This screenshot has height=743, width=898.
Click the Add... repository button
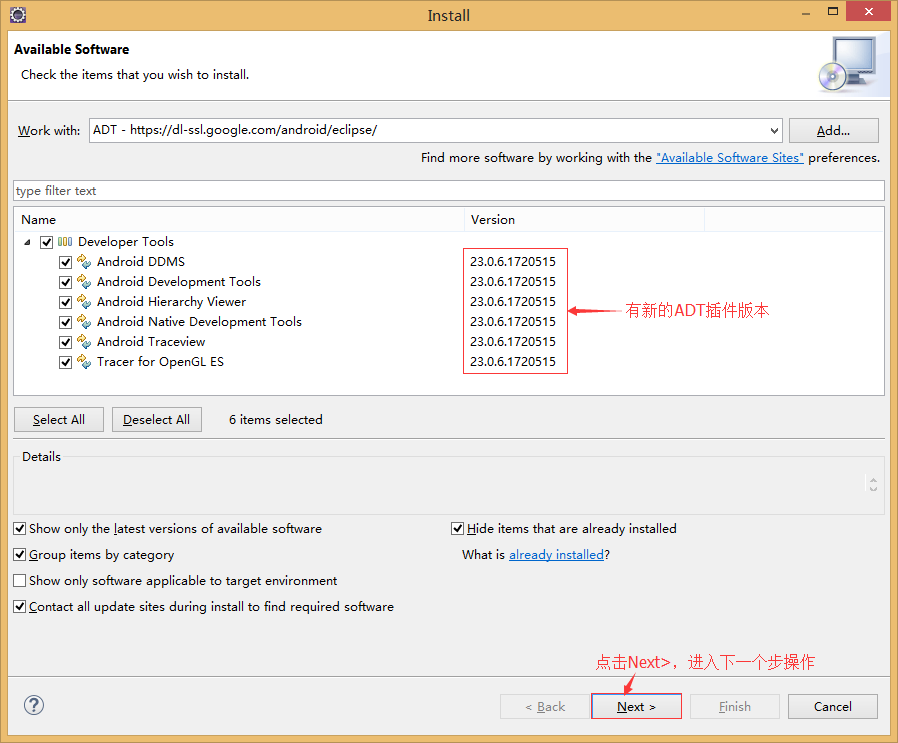833,131
